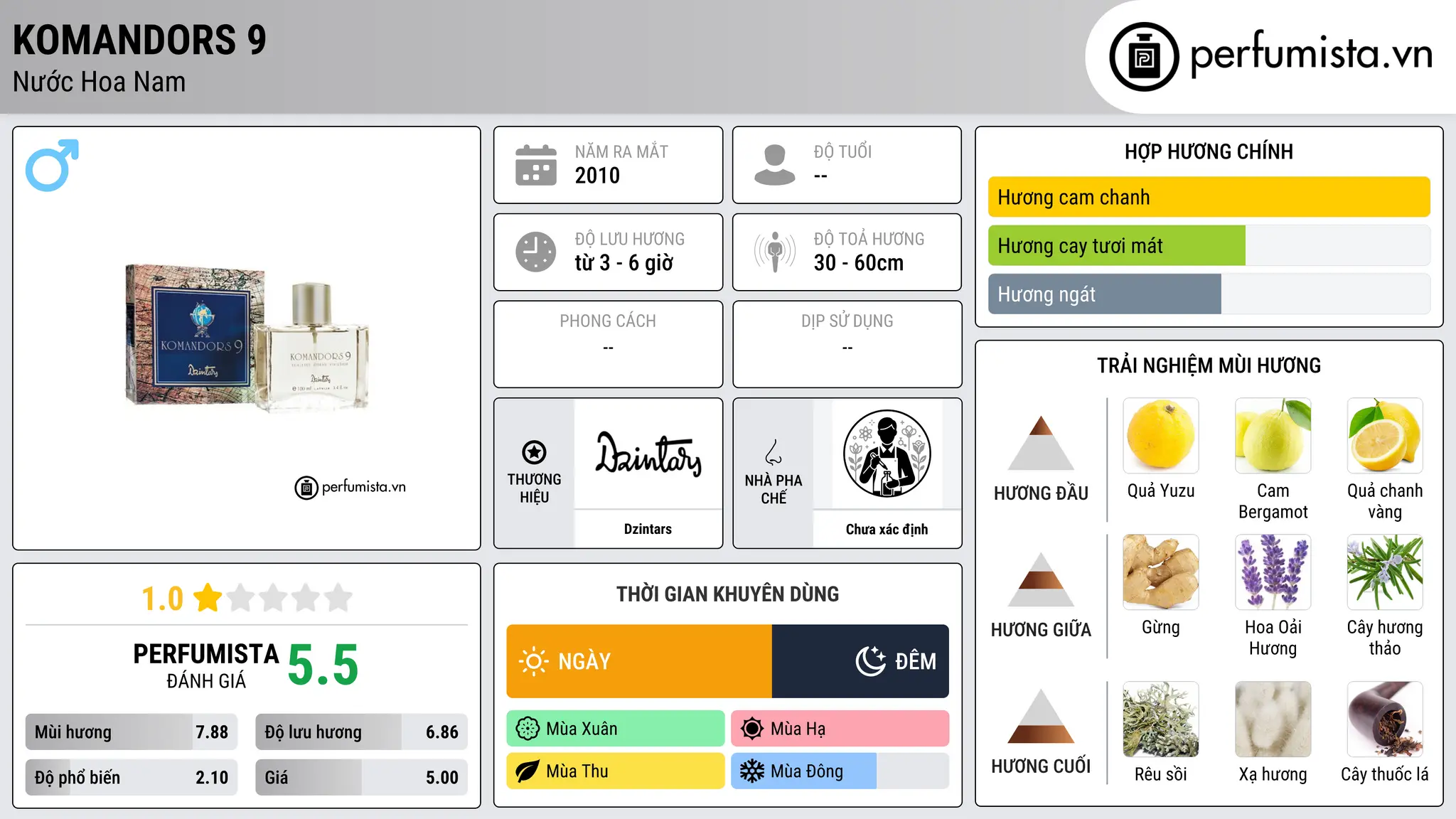Click the sun icon for Mùa Hạ

click(x=752, y=729)
